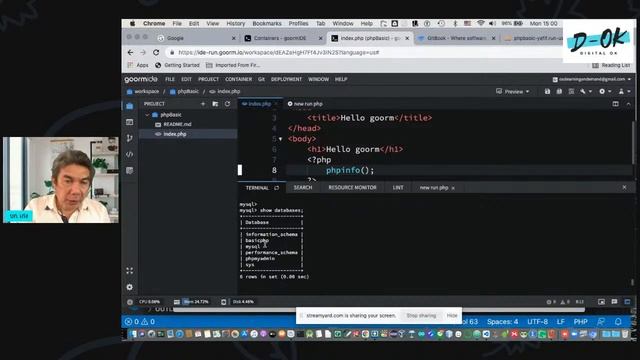Open the wrench build tools dropdown
Screen dimensions: 640x360
pyautogui.click(x=586, y=91)
